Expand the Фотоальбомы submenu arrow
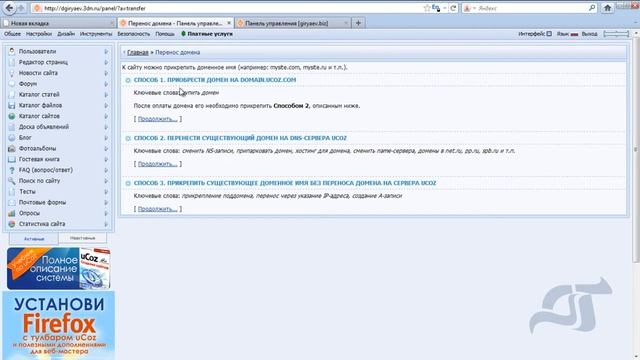The image size is (640, 360). point(106,149)
